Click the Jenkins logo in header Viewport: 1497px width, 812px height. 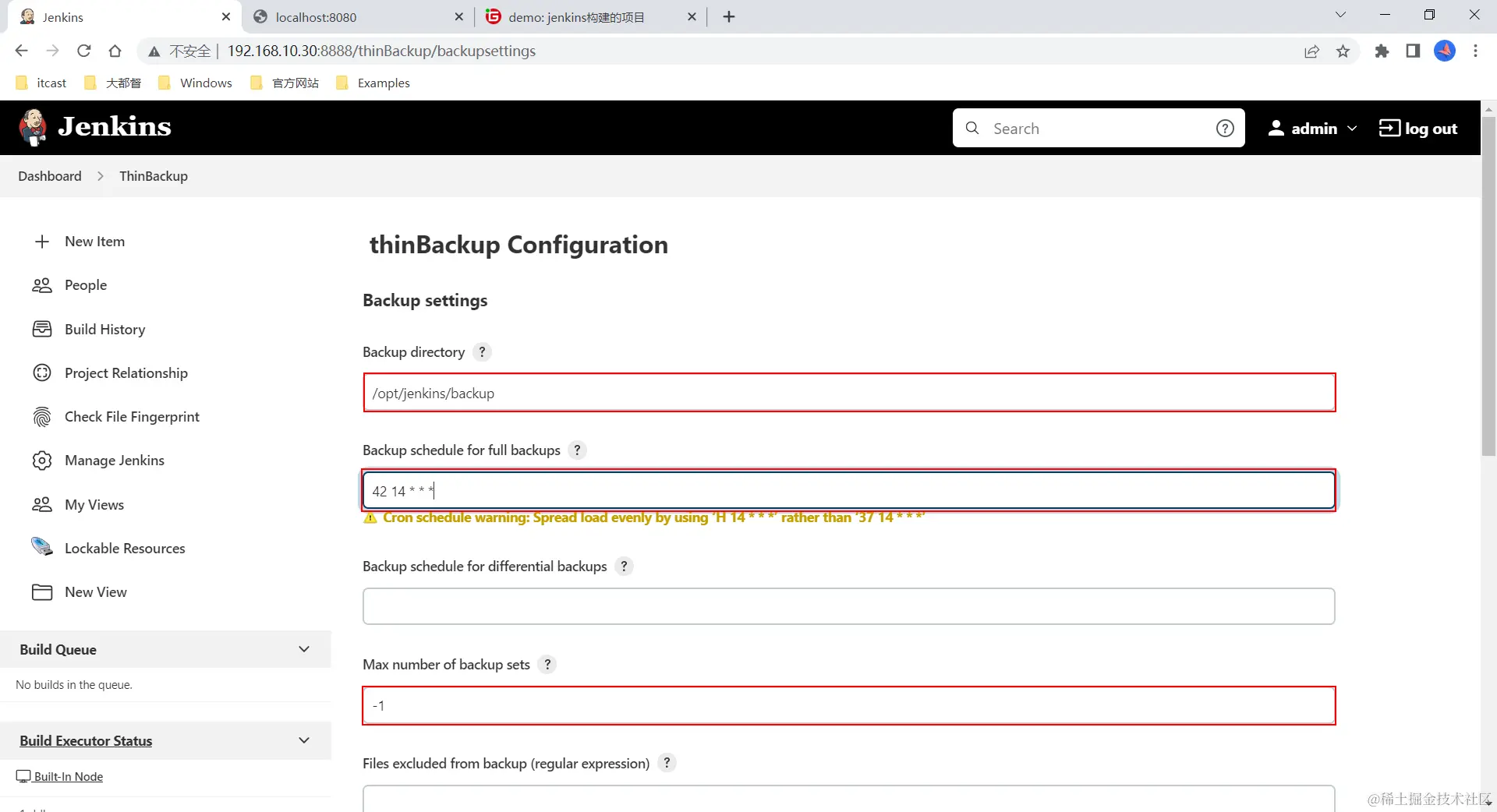[95, 127]
